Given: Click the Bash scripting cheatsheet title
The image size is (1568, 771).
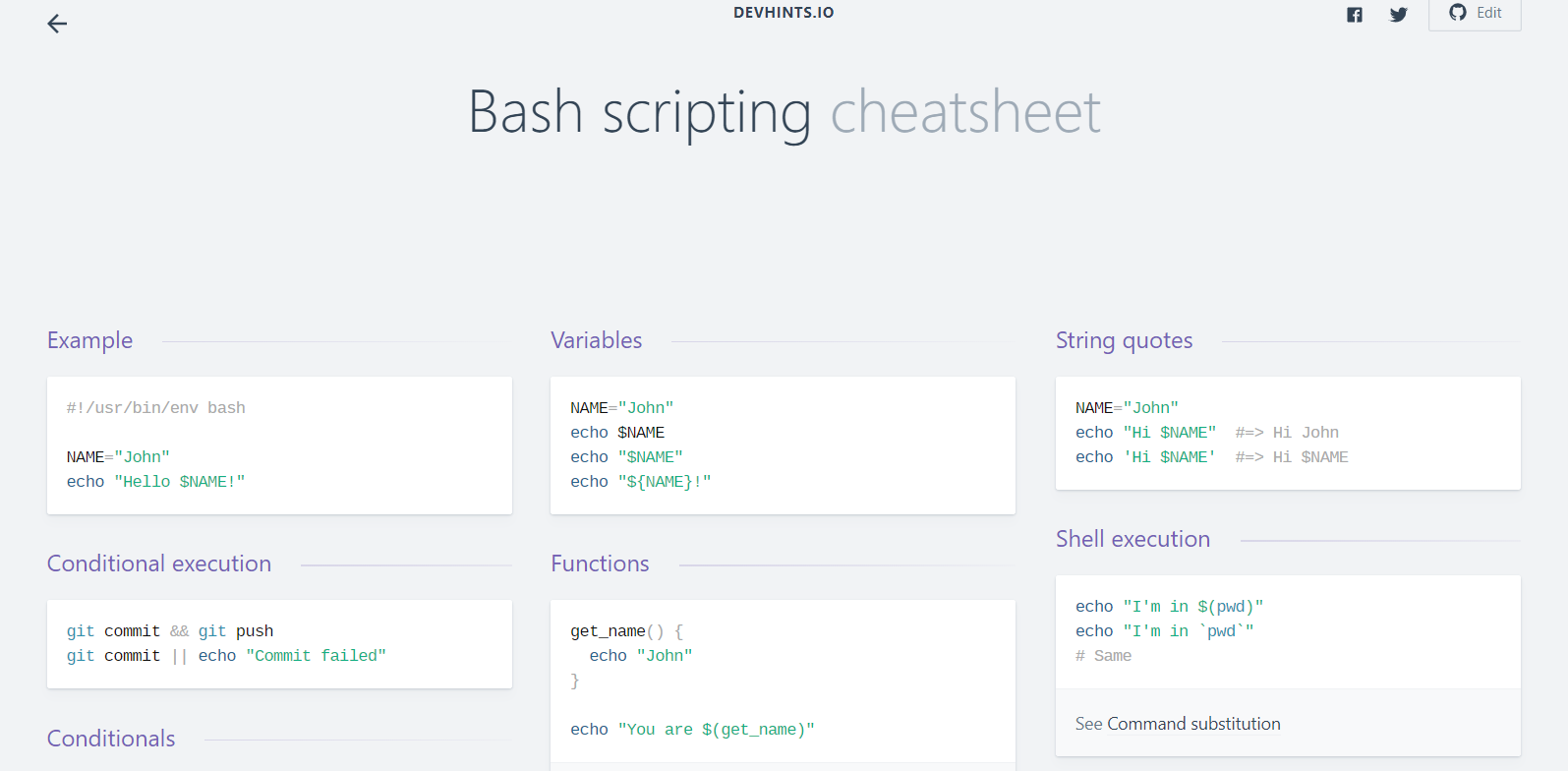Looking at the screenshot, I should pyautogui.click(x=784, y=111).
